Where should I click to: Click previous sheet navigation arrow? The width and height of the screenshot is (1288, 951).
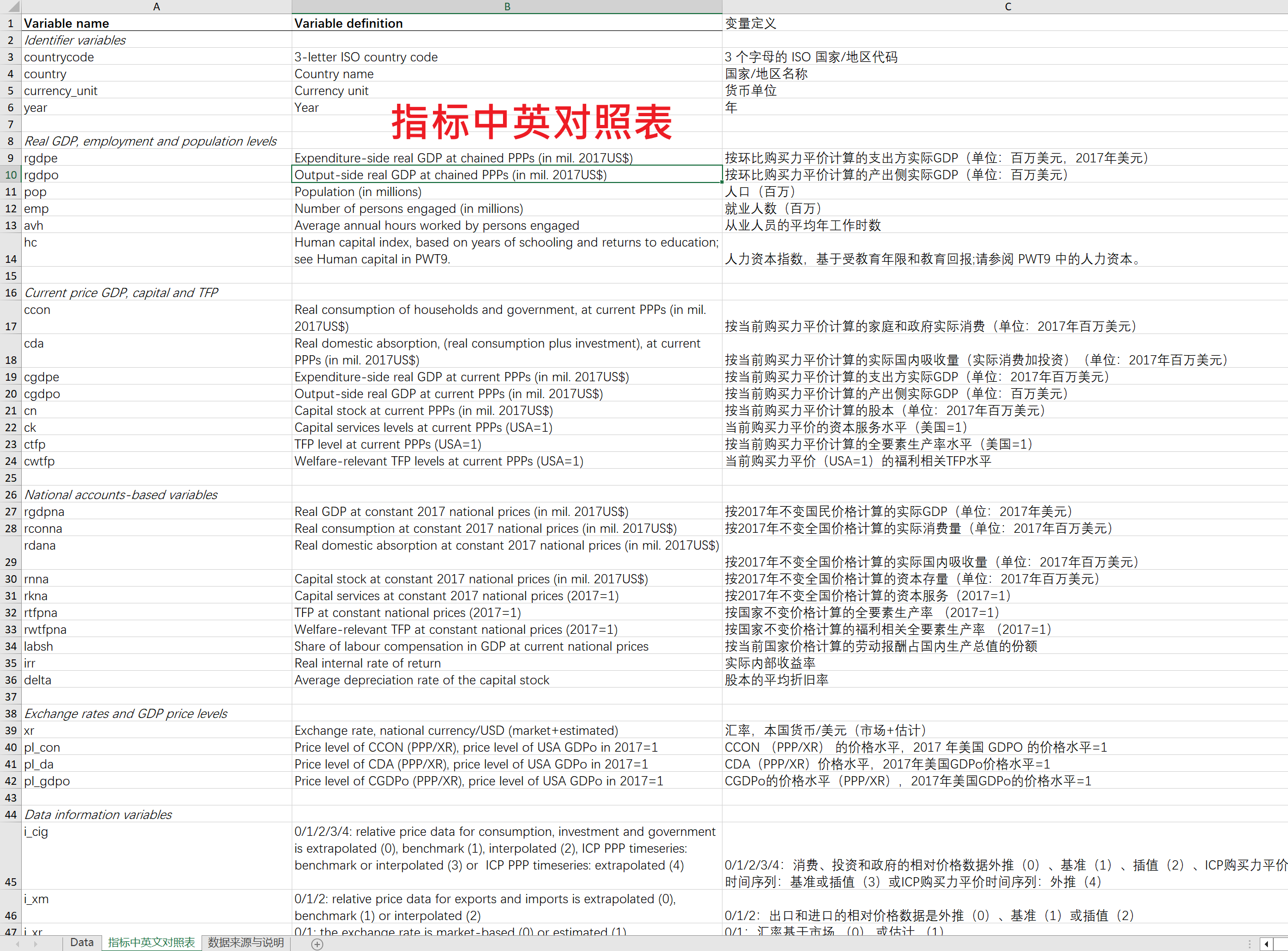tap(18, 944)
